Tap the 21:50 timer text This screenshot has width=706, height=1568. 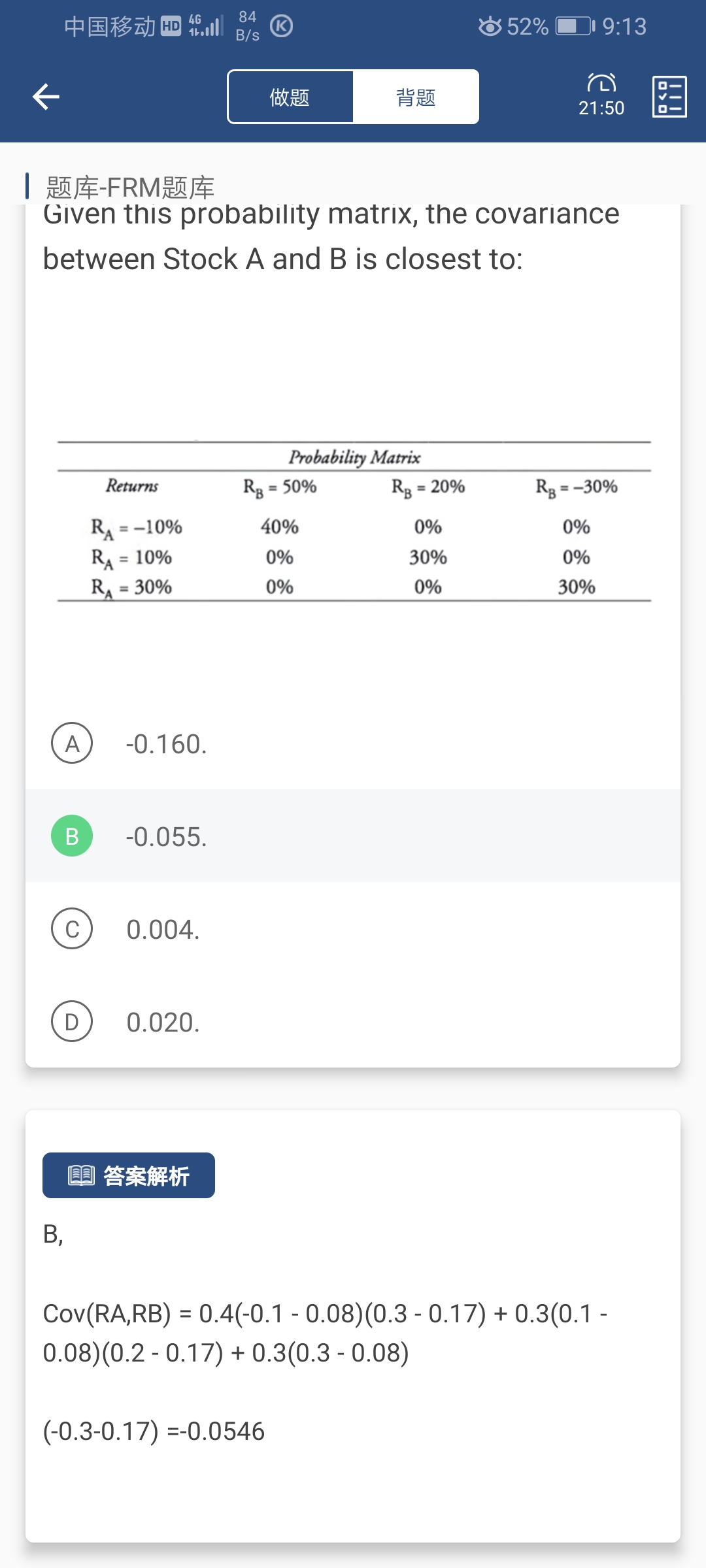tap(601, 108)
